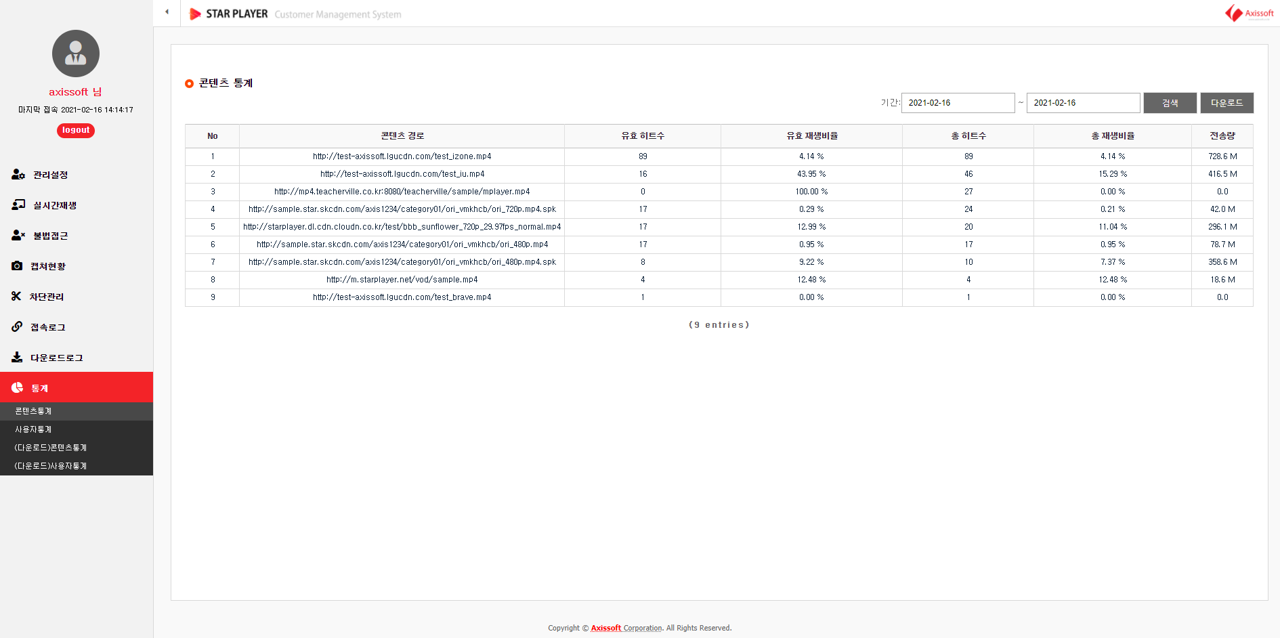
Task: Click the capture status camera icon
Action: pos(17,266)
